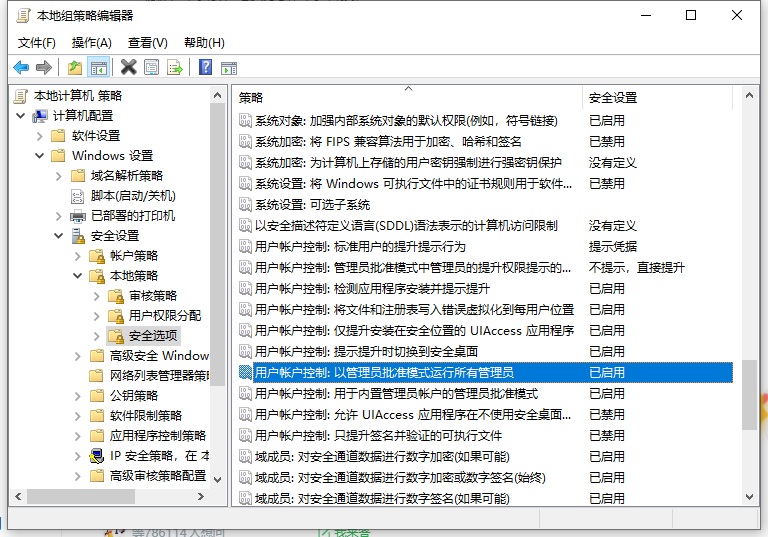Screen dimensions: 768x537
Task: Select policy 系统加密: 将 FIPS 兼容算法
Action: tap(388, 142)
